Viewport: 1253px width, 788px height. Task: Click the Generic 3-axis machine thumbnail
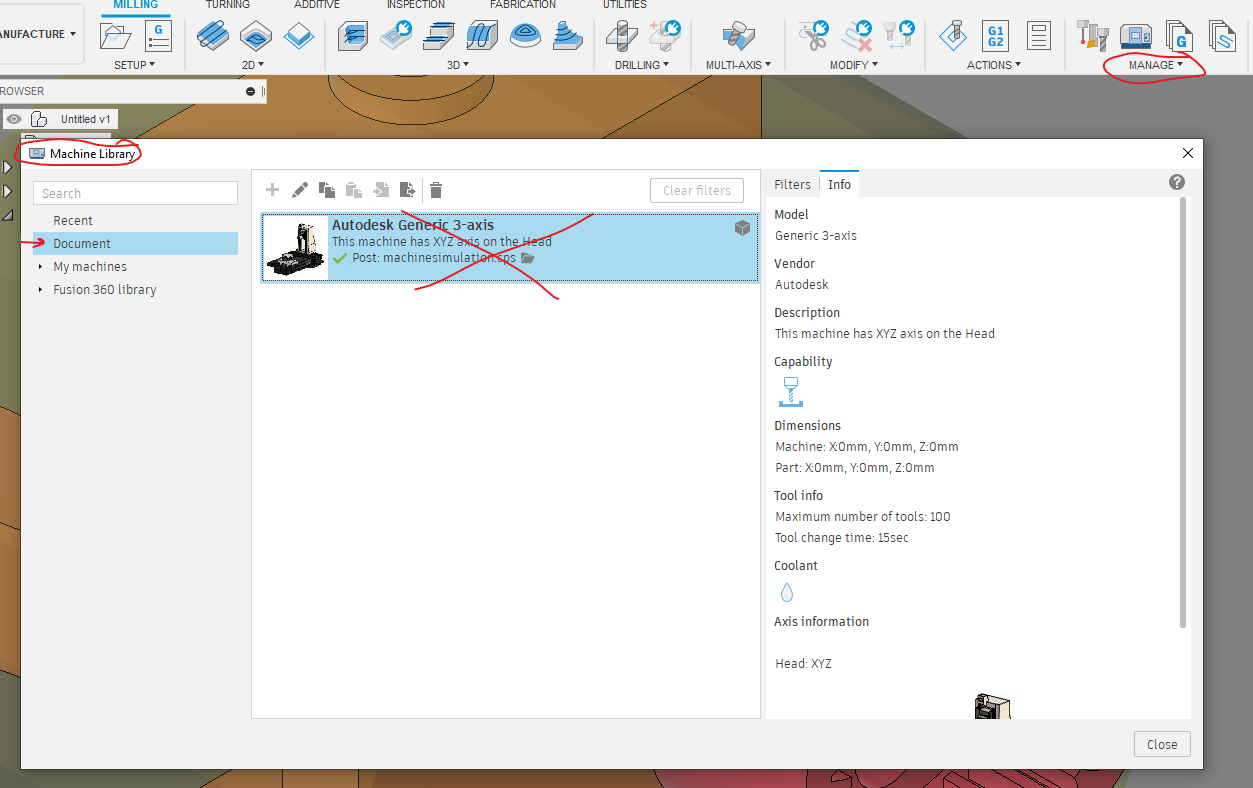point(296,248)
